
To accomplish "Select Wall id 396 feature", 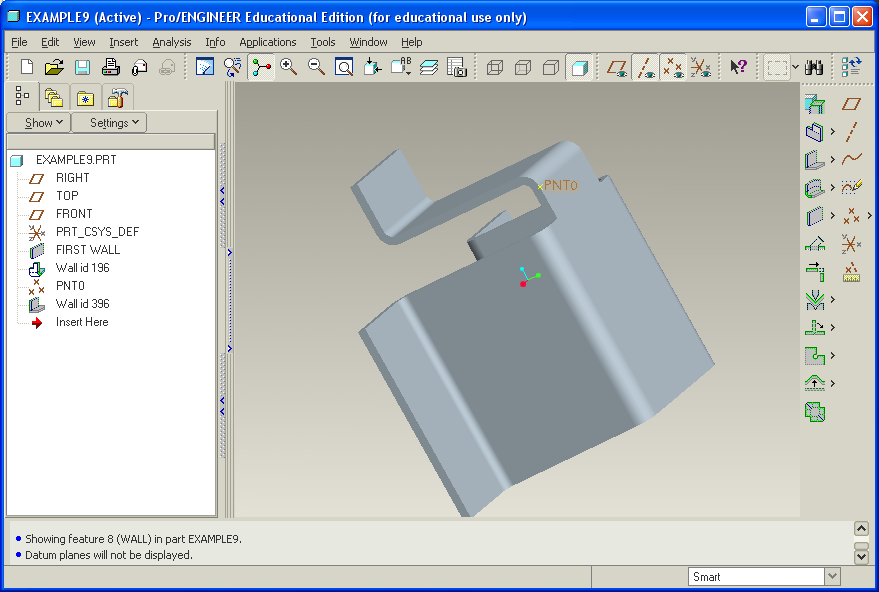I will pos(82,304).
